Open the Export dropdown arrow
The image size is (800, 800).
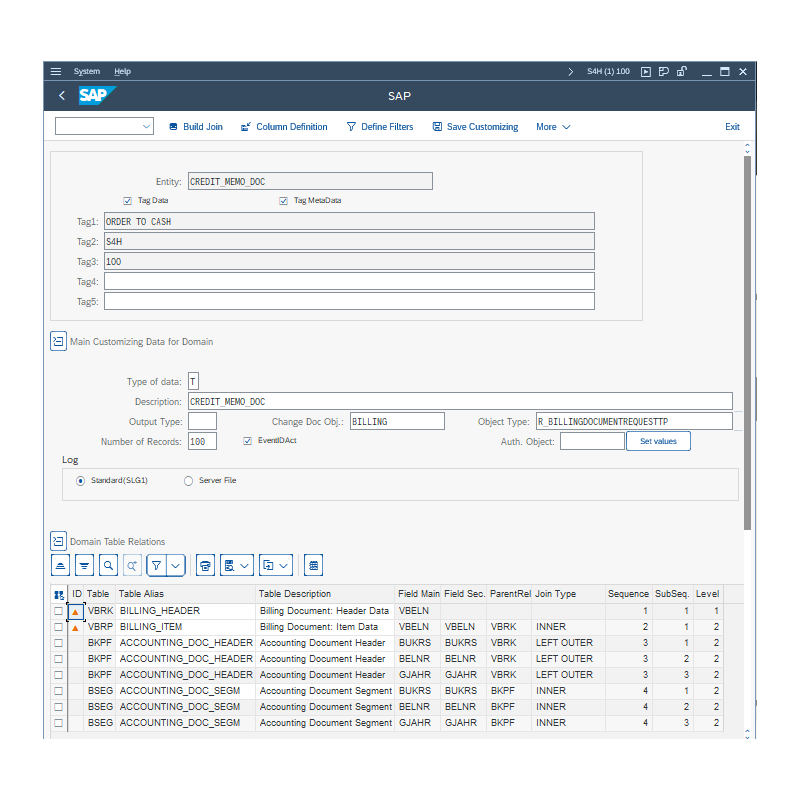(x=284, y=565)
